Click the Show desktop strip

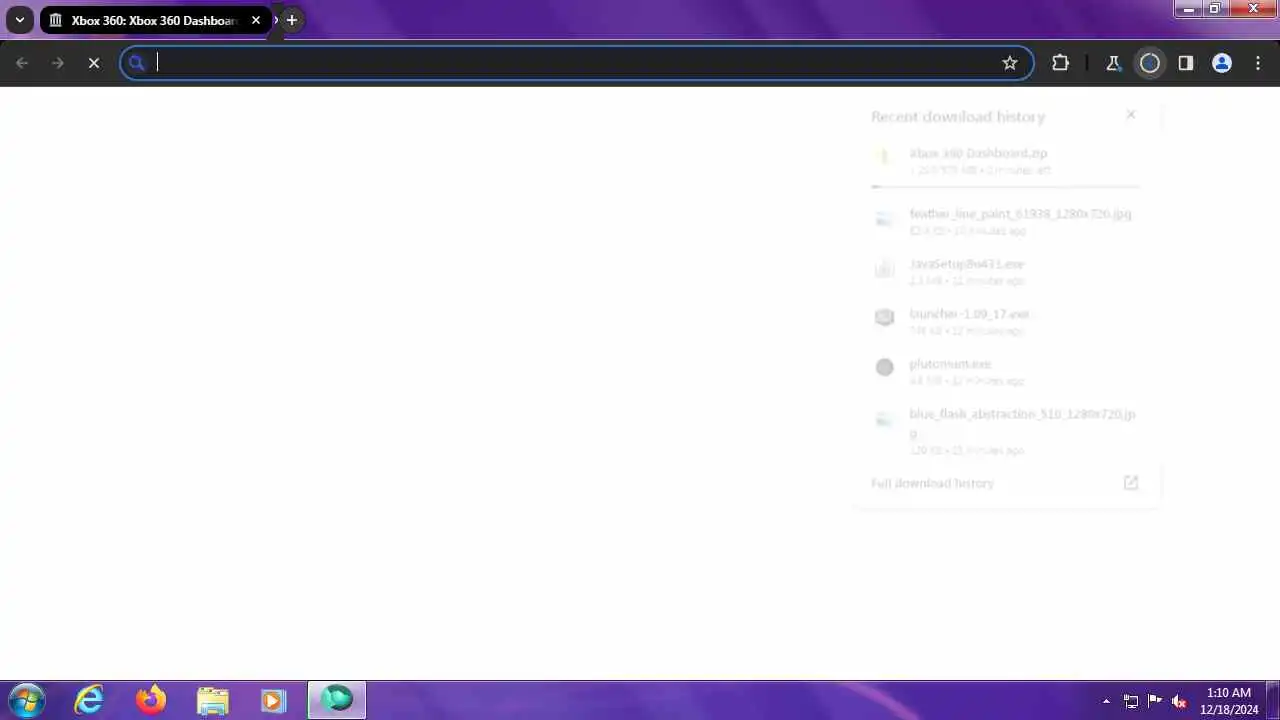pyautogui.click(x=1273, y=700)
